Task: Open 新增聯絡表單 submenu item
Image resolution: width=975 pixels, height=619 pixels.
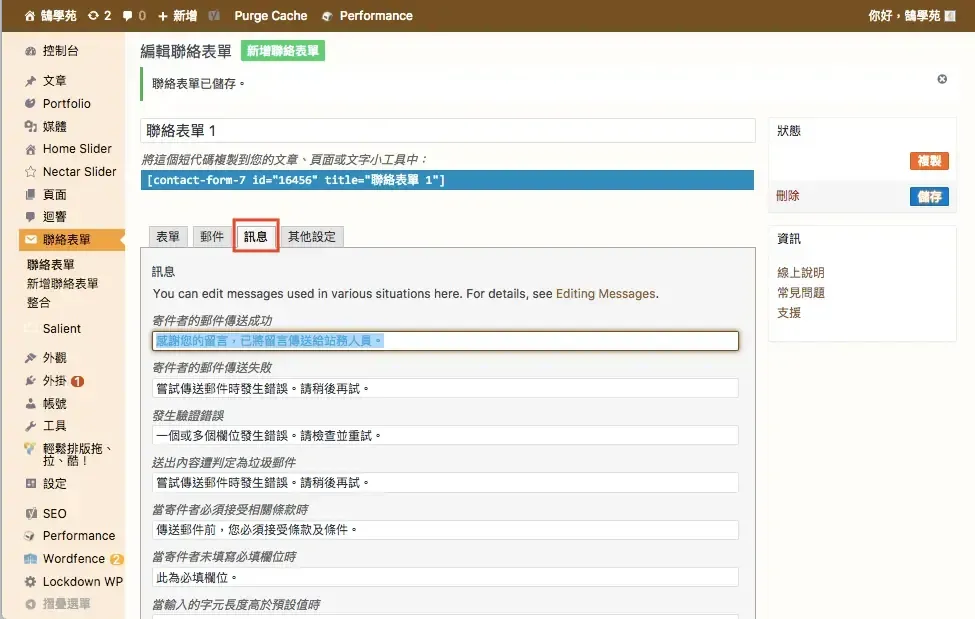Action: coord(62,284)
